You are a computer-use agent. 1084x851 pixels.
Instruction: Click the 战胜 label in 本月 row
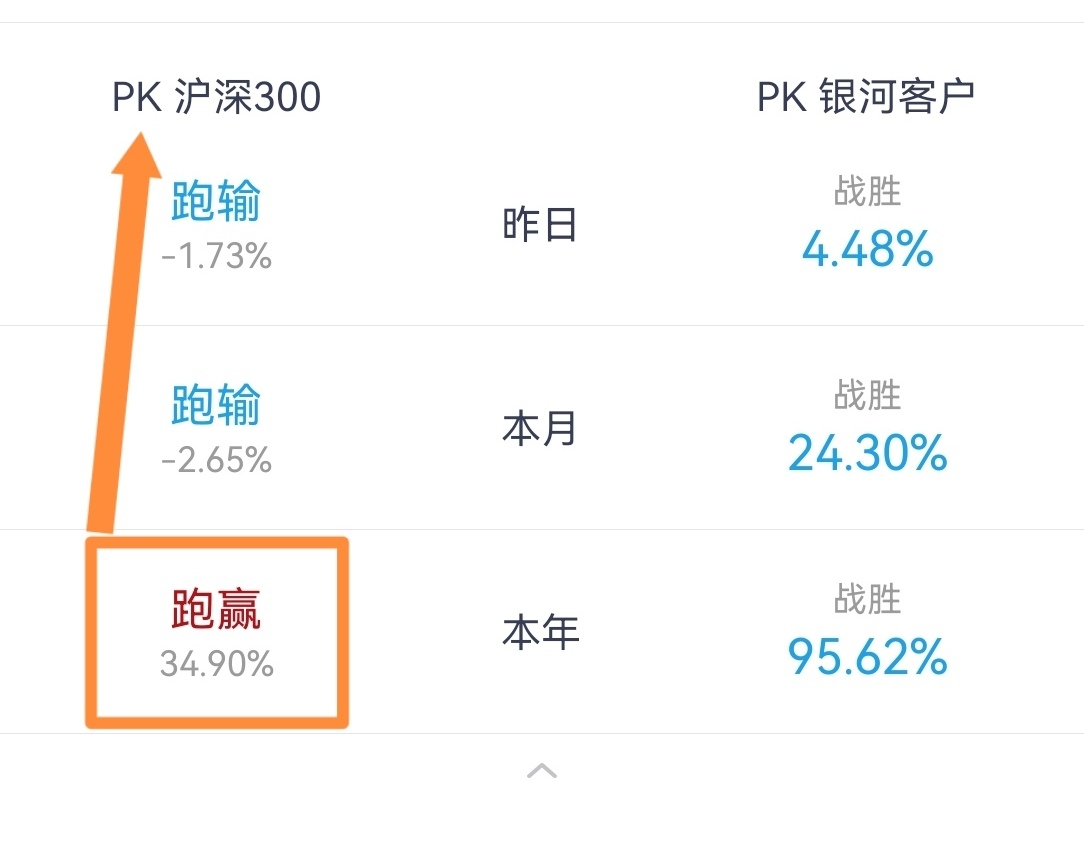(867, 395)
